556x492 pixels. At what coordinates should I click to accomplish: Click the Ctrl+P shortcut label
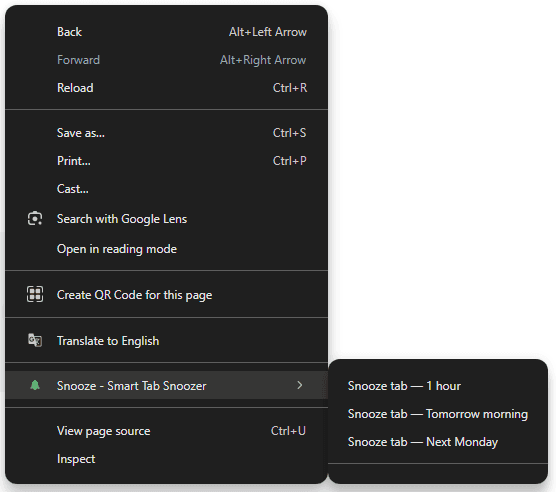(289, 161)
